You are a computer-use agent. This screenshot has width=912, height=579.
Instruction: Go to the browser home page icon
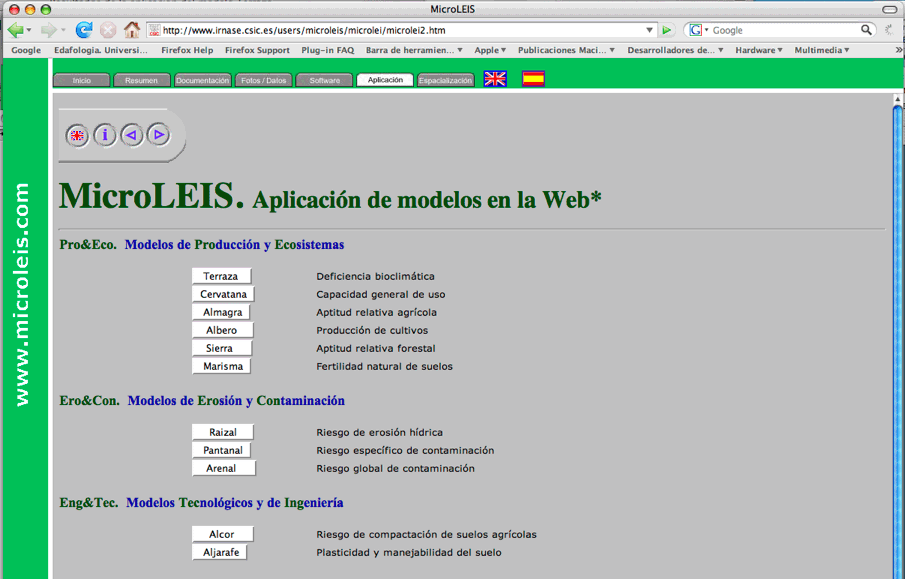coord(132,30)
